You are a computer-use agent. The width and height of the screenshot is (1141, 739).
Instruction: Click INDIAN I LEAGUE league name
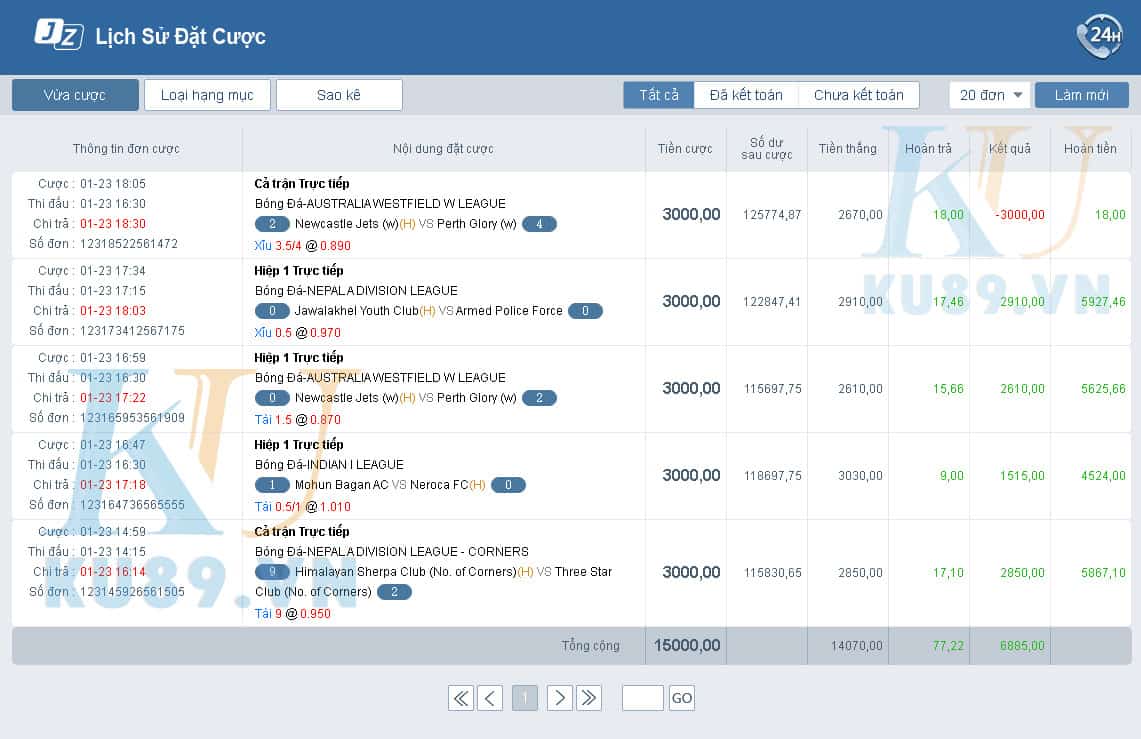[x=355, y=465]
